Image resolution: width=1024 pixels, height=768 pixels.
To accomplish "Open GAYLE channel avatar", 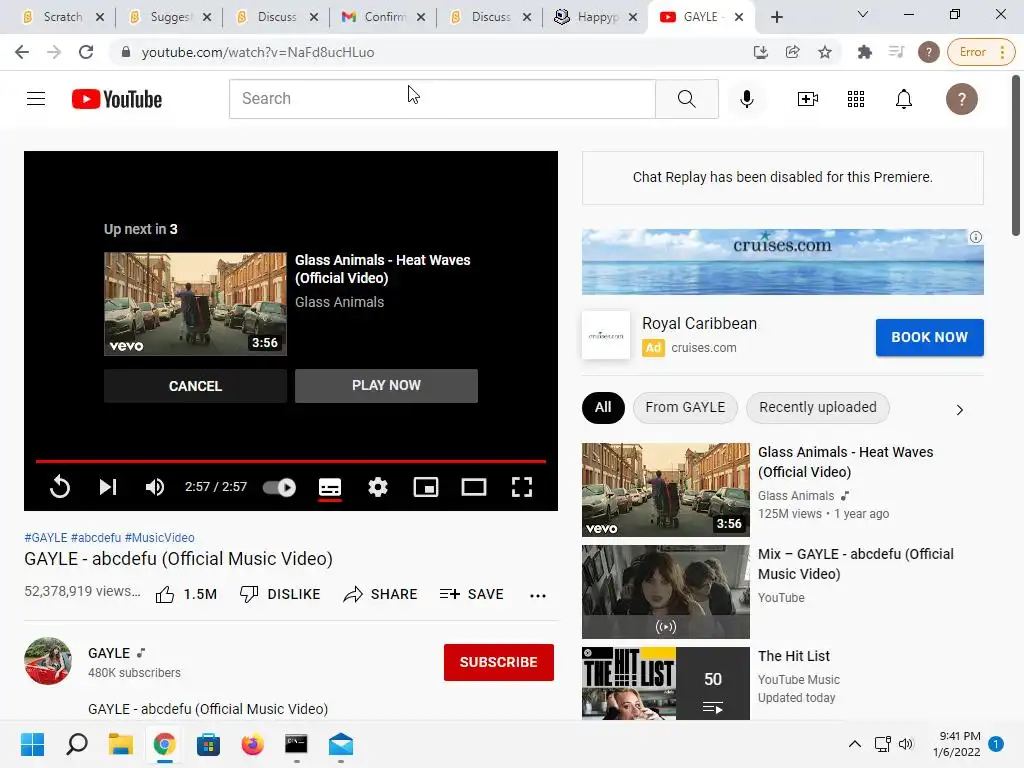I will [48, 661].
